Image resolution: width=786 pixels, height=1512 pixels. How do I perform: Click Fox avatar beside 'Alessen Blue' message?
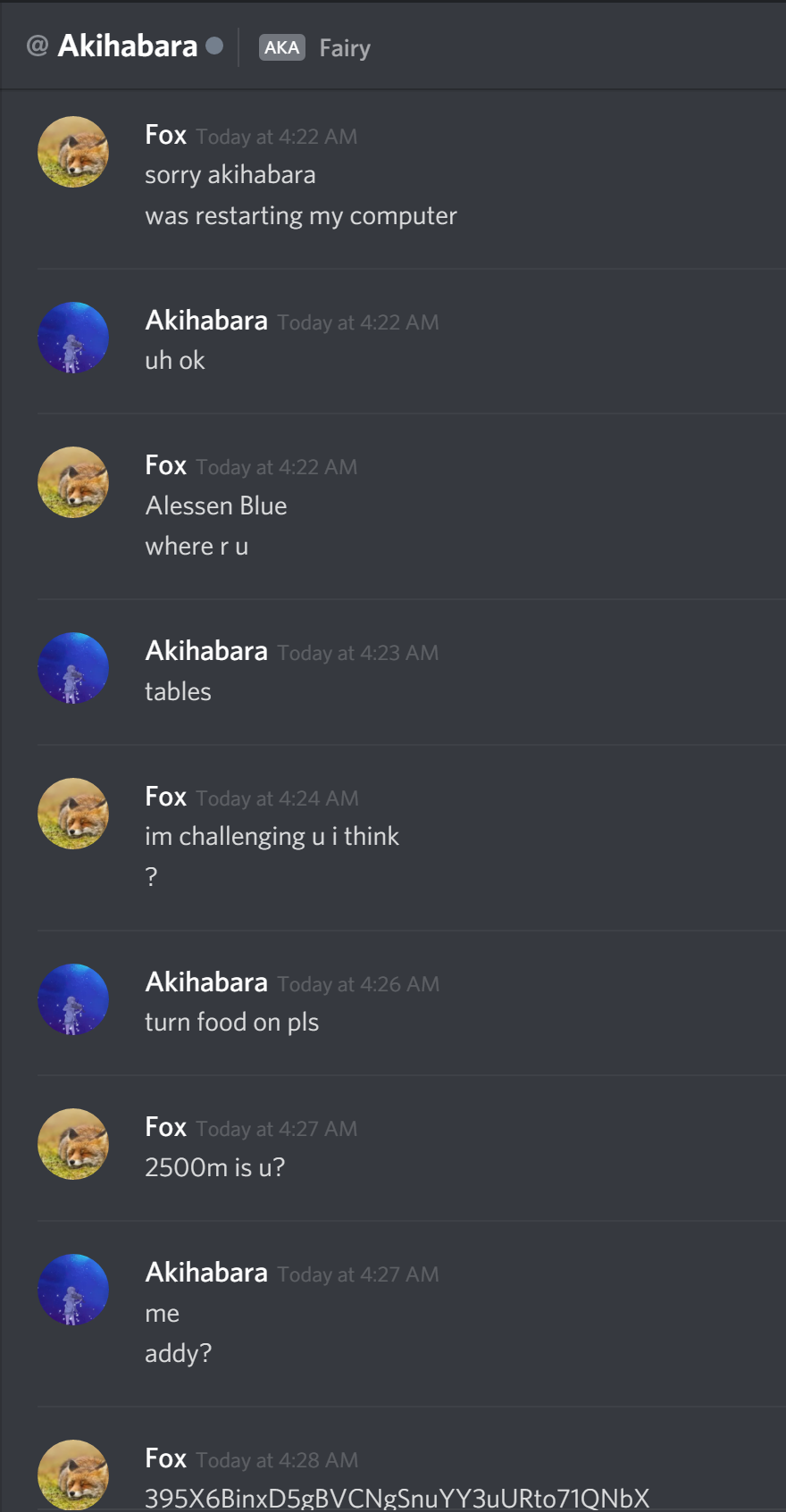73,482
